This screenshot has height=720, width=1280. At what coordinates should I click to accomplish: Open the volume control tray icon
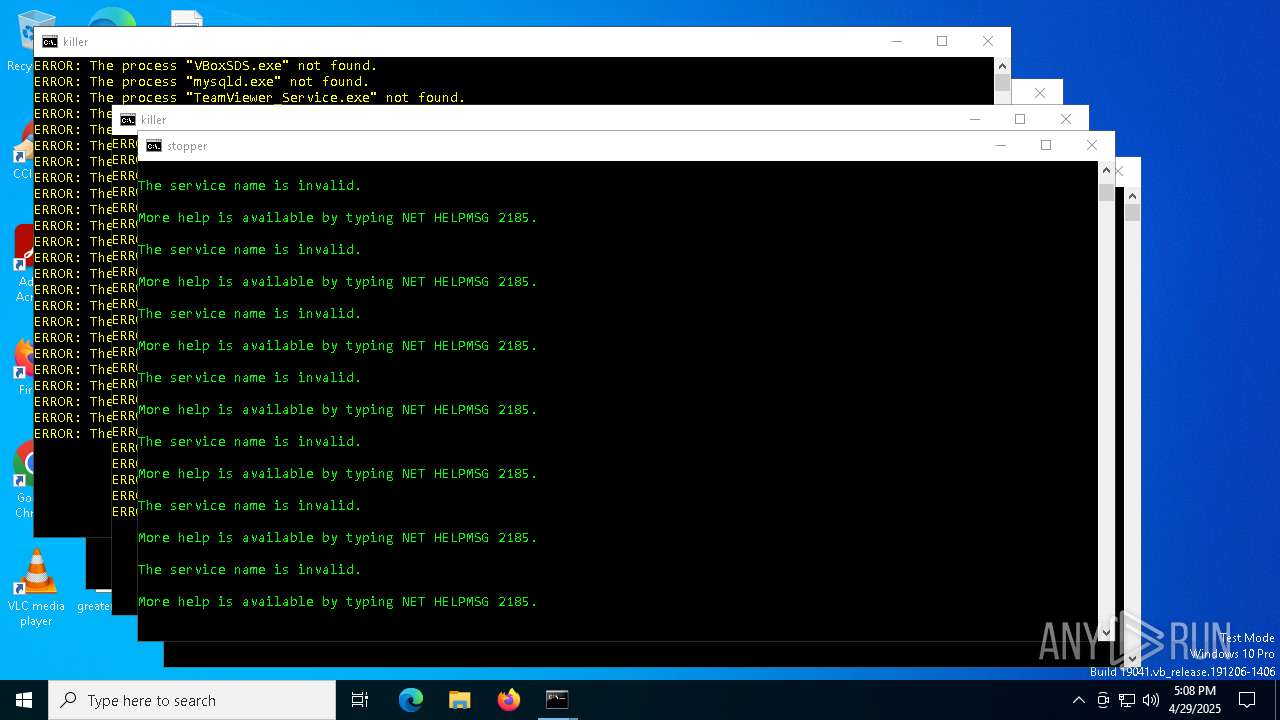[1151, 700]
